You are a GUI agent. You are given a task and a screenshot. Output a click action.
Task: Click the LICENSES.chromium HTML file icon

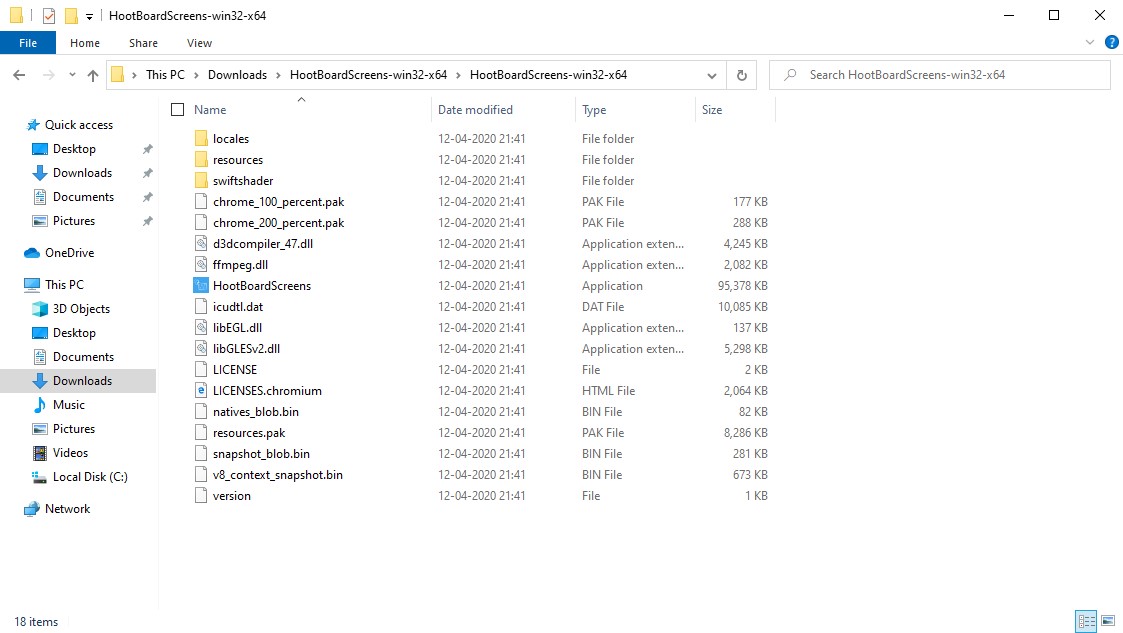point(201,391)
